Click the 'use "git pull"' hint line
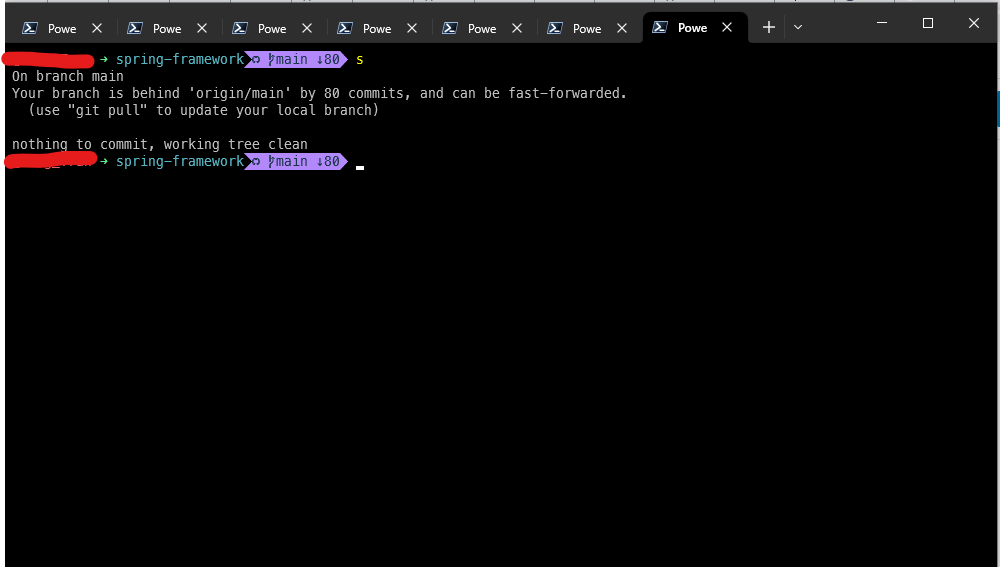 tap(203, 110)
